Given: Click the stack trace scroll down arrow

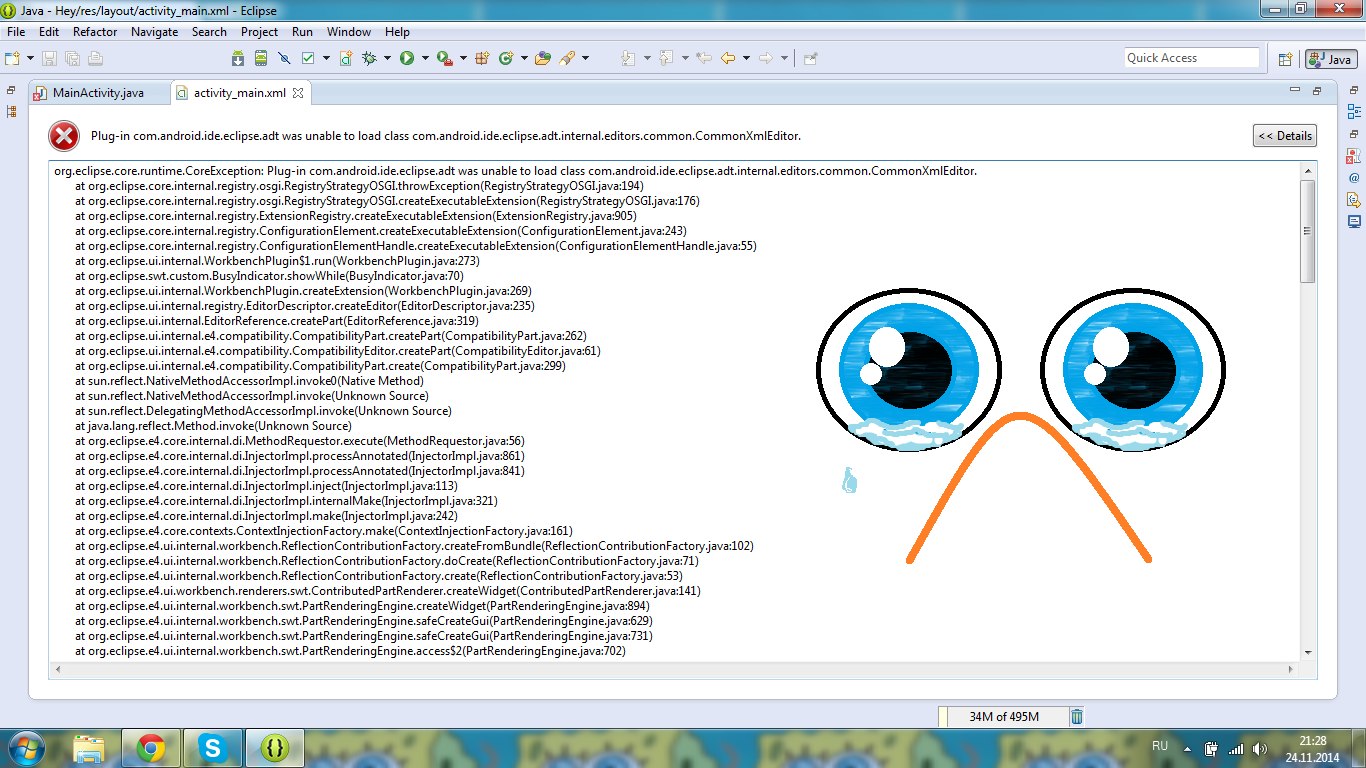Looking at the screenshot, I should pos(1308,652).
